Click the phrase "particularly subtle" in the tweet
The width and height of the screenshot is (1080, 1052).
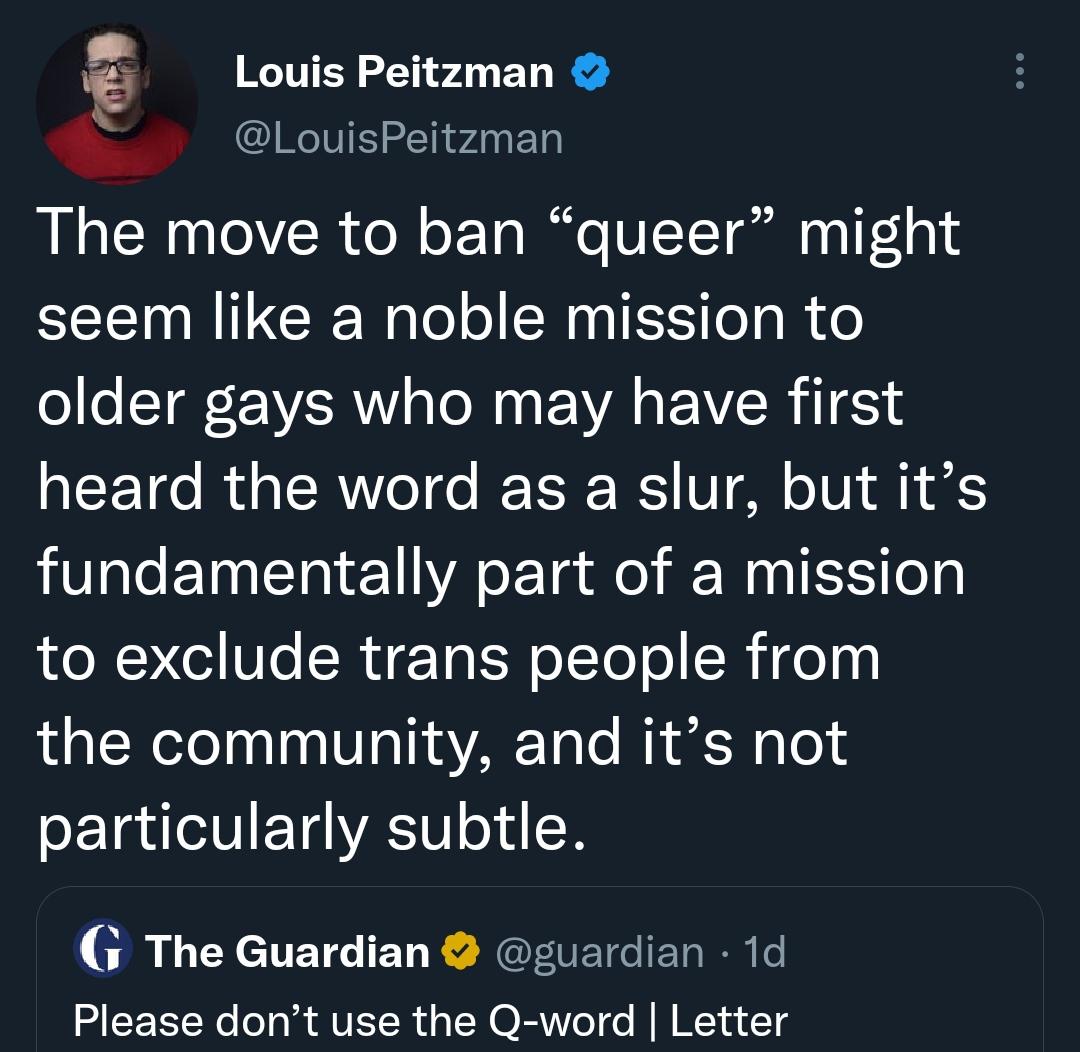[308, 829]
